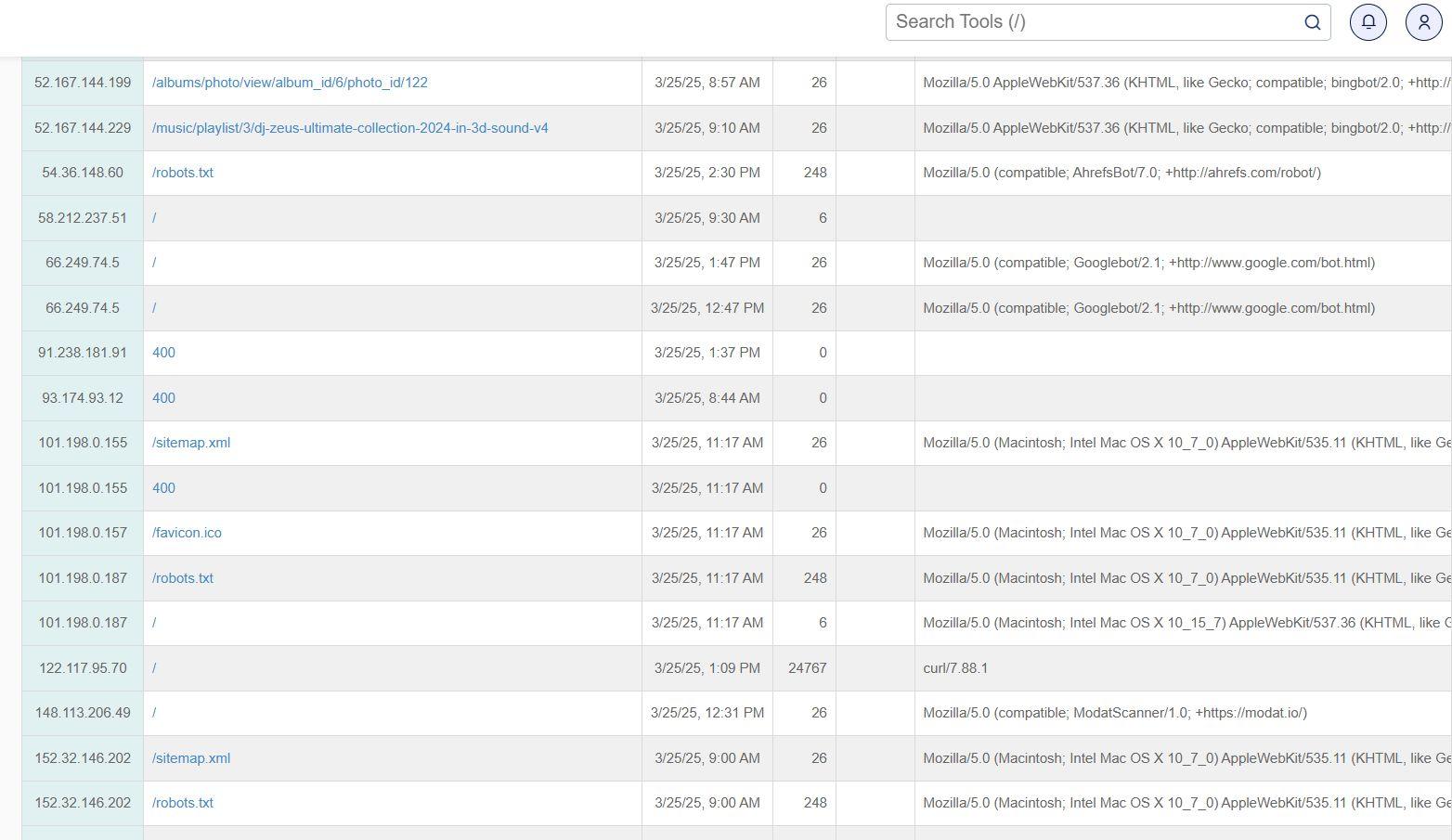Click the 400 link for IP 101.198.0.155

(x=163, y=488)
